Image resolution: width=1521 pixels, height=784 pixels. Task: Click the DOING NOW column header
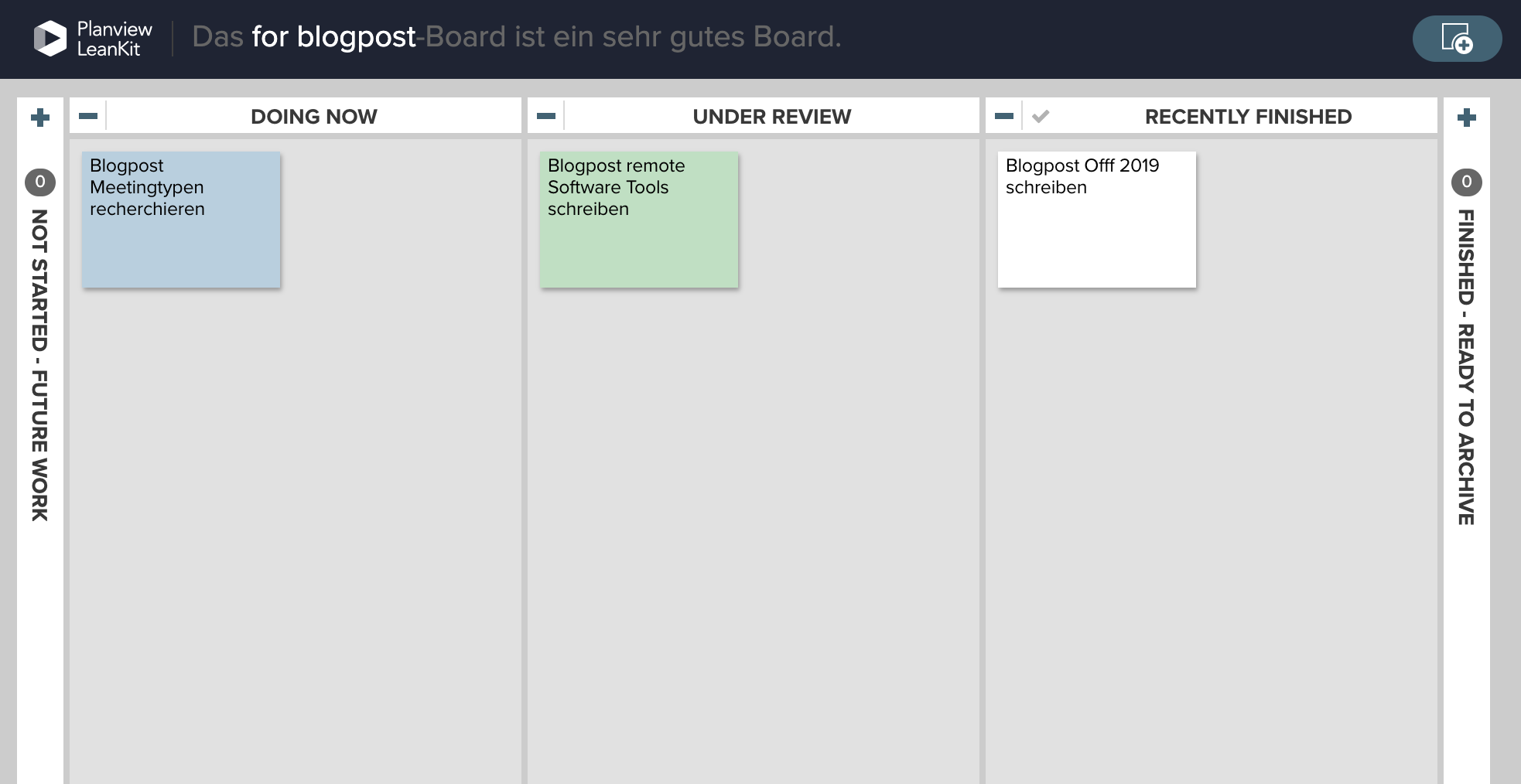pos(313,116)
